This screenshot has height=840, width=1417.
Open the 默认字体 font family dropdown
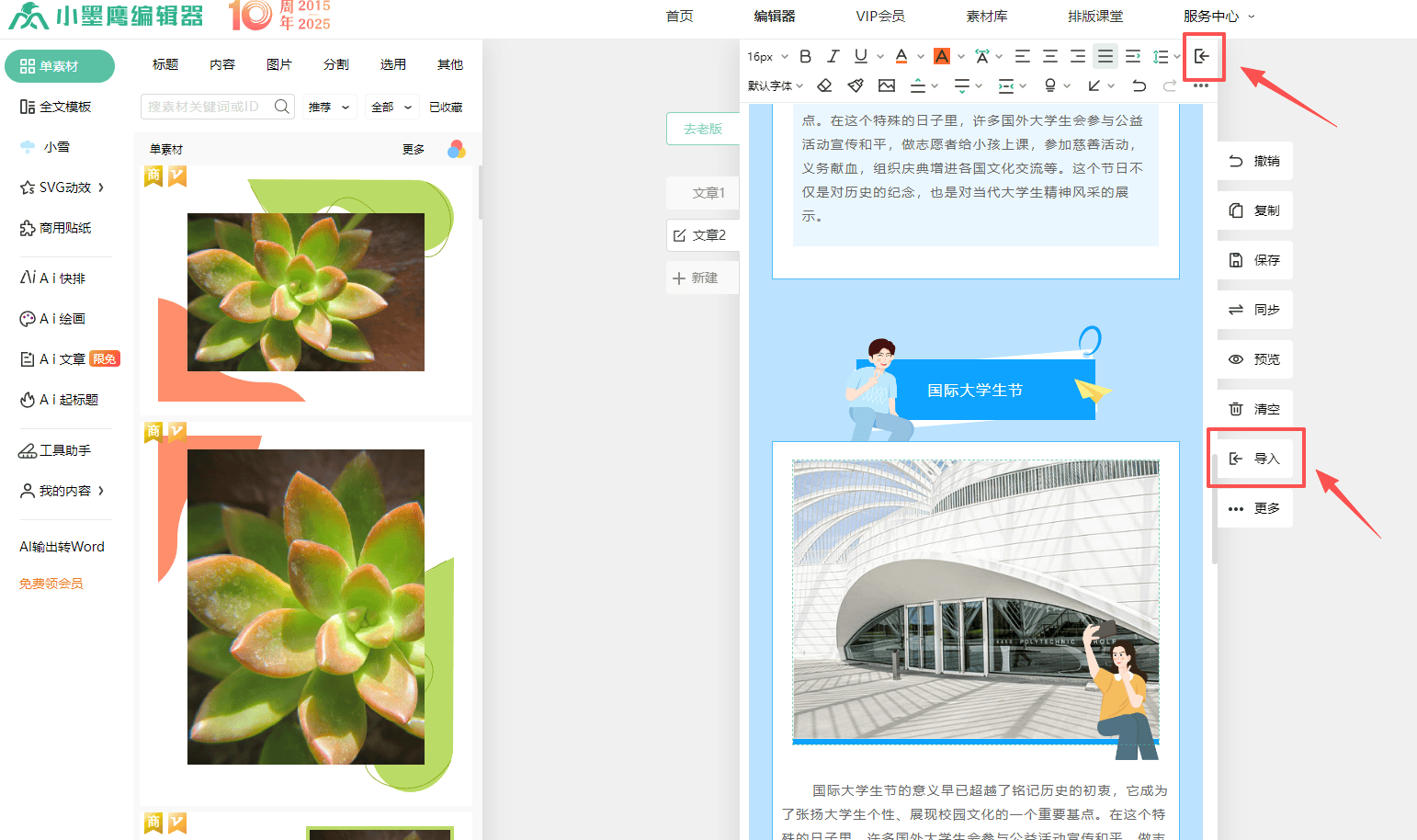776,85
